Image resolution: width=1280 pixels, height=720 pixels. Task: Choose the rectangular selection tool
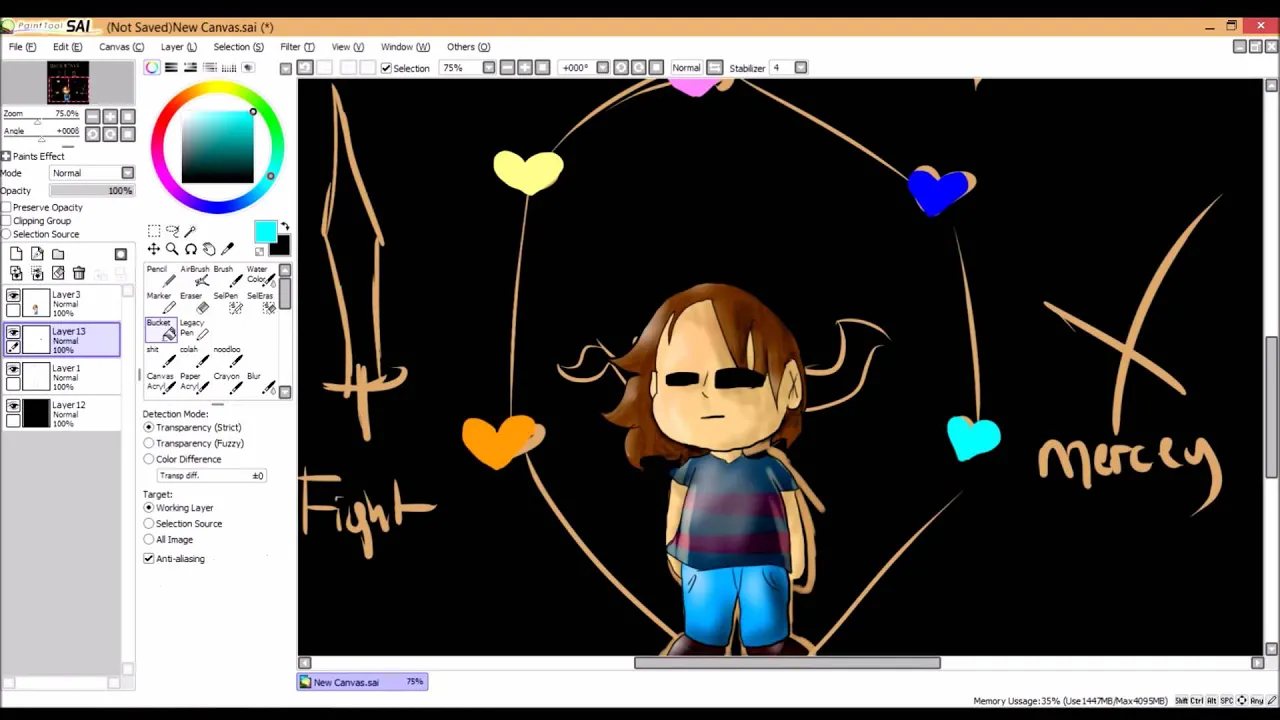coord(154,231)
